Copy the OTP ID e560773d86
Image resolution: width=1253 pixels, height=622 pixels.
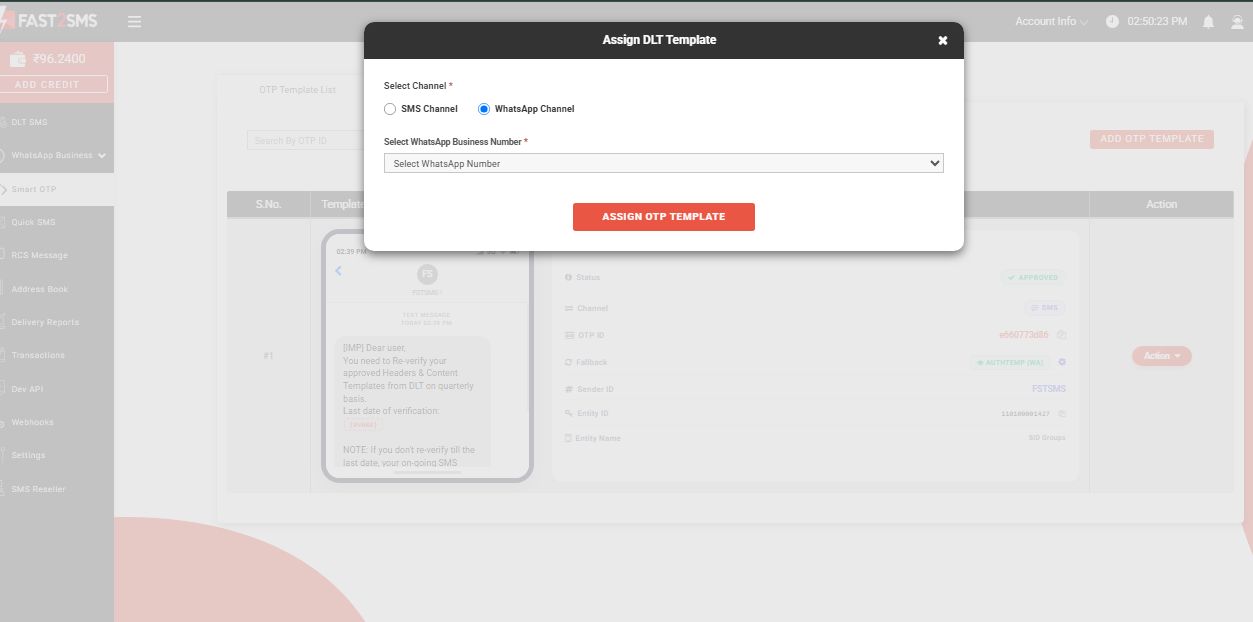(1061, 335)
